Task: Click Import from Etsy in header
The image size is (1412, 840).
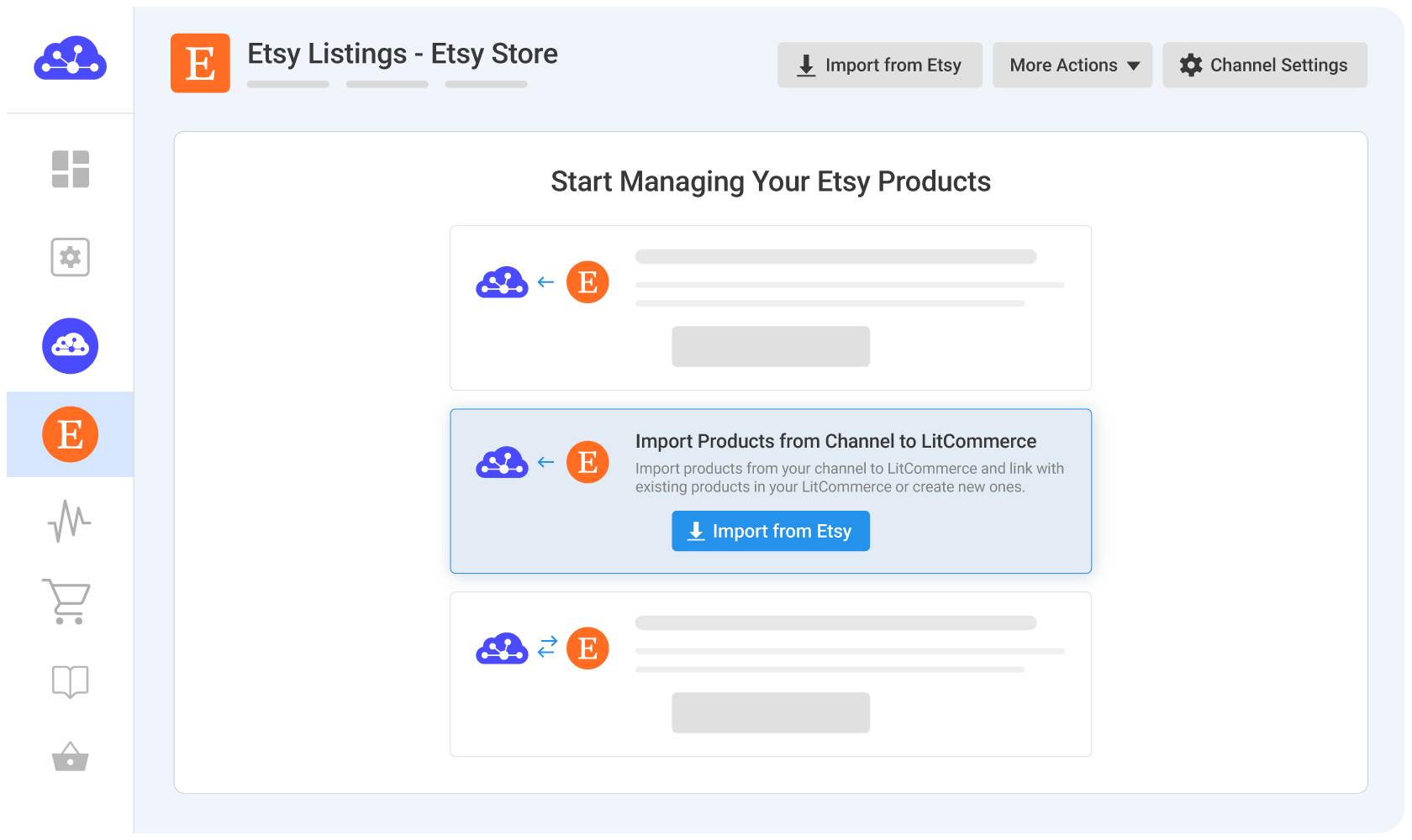Action: (879, 66)
